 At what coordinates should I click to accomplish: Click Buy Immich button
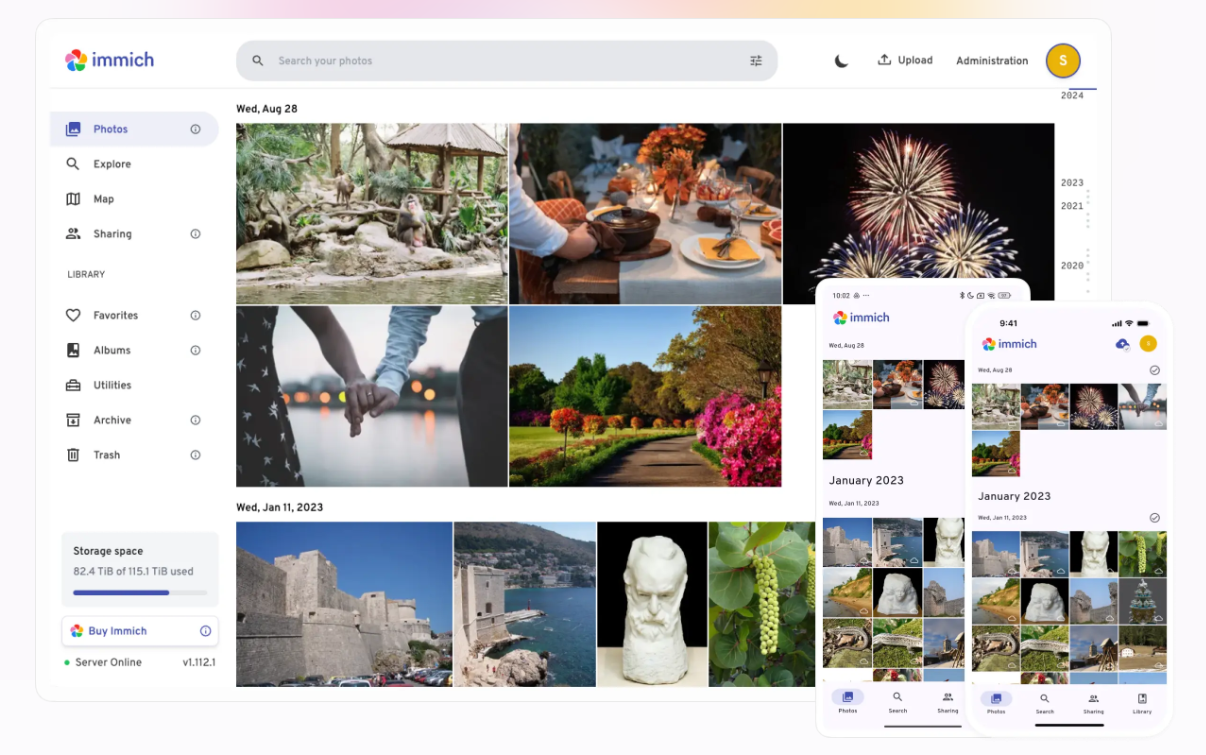pos(140,631)
